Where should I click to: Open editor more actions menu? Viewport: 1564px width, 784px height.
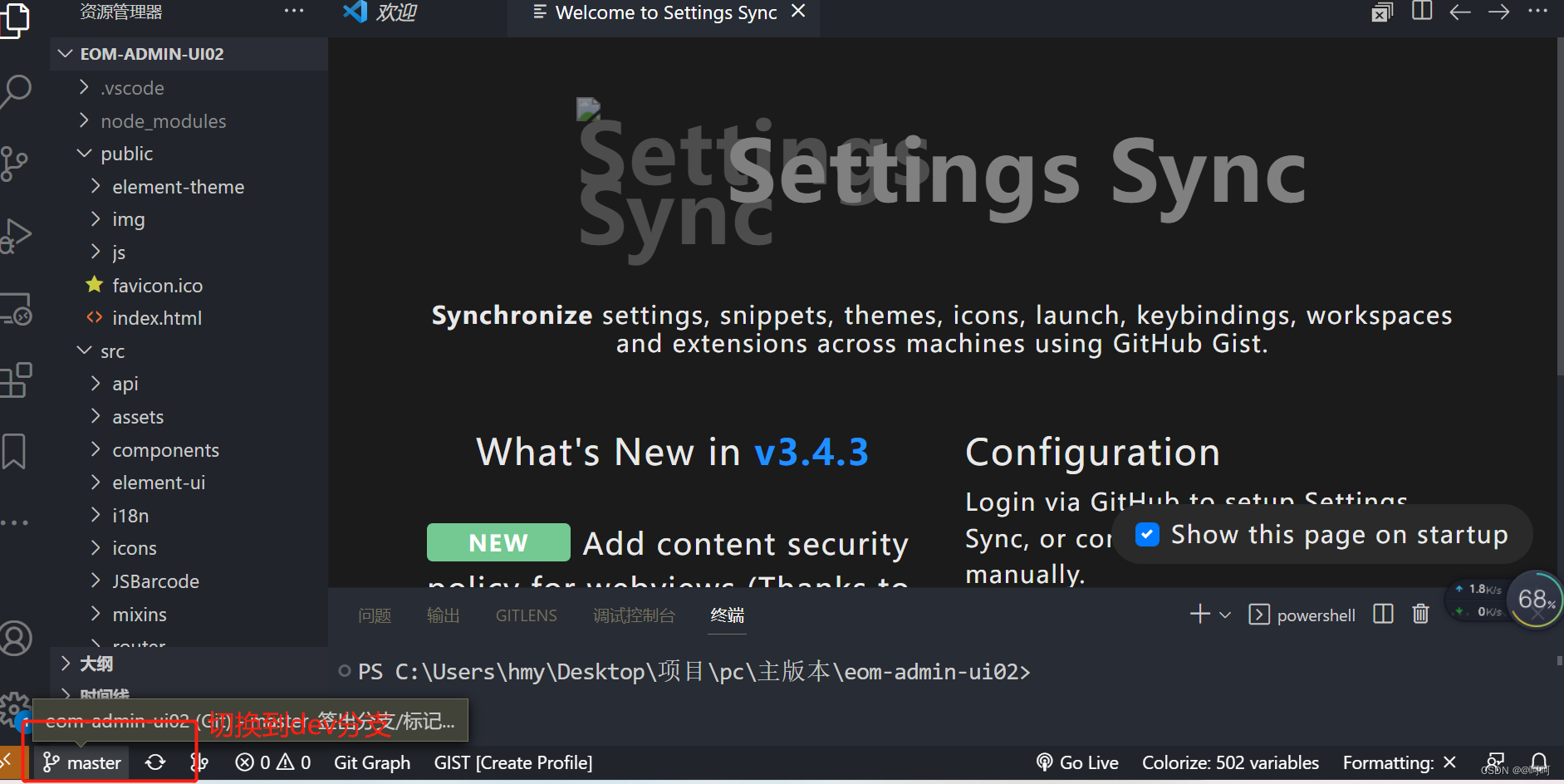[x=1537, y=12]
